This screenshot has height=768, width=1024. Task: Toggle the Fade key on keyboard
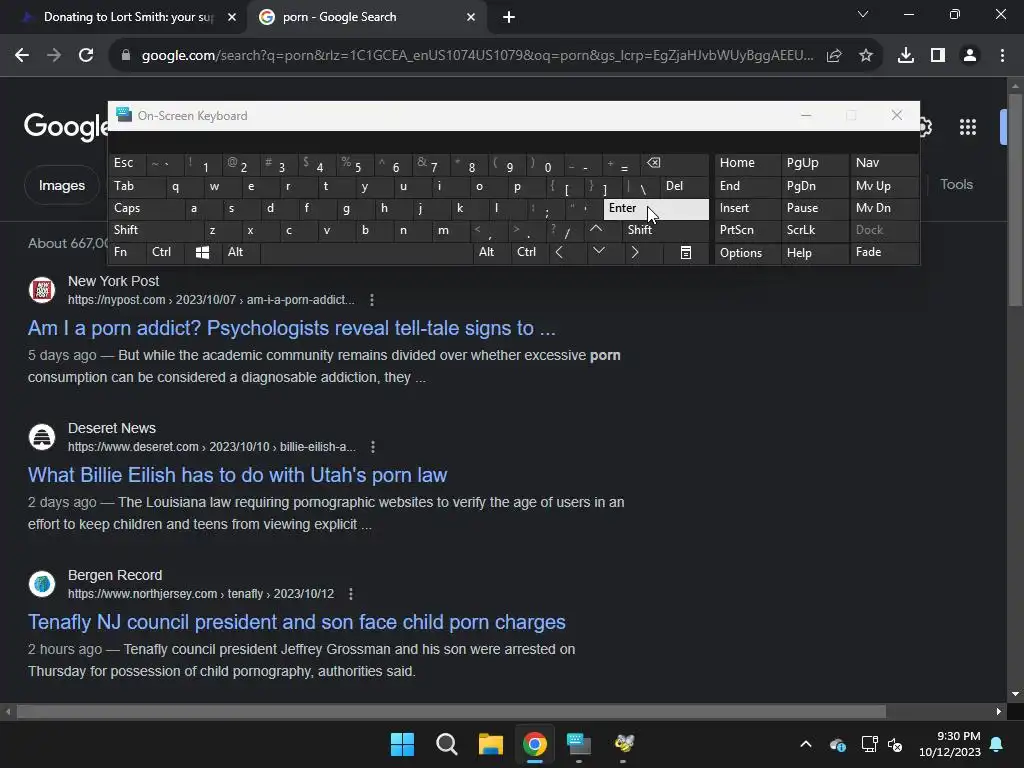coord(884,253)
